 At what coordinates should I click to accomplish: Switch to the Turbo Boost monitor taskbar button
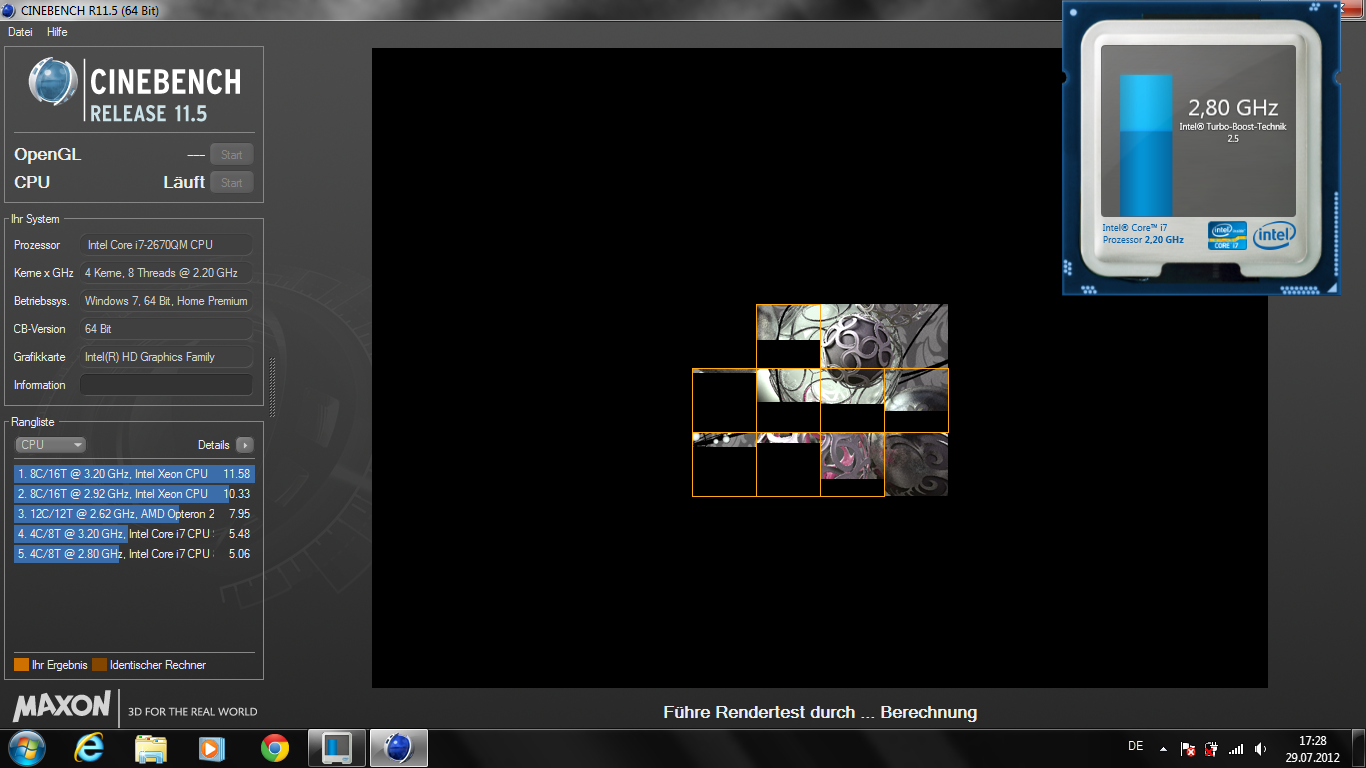337,748
